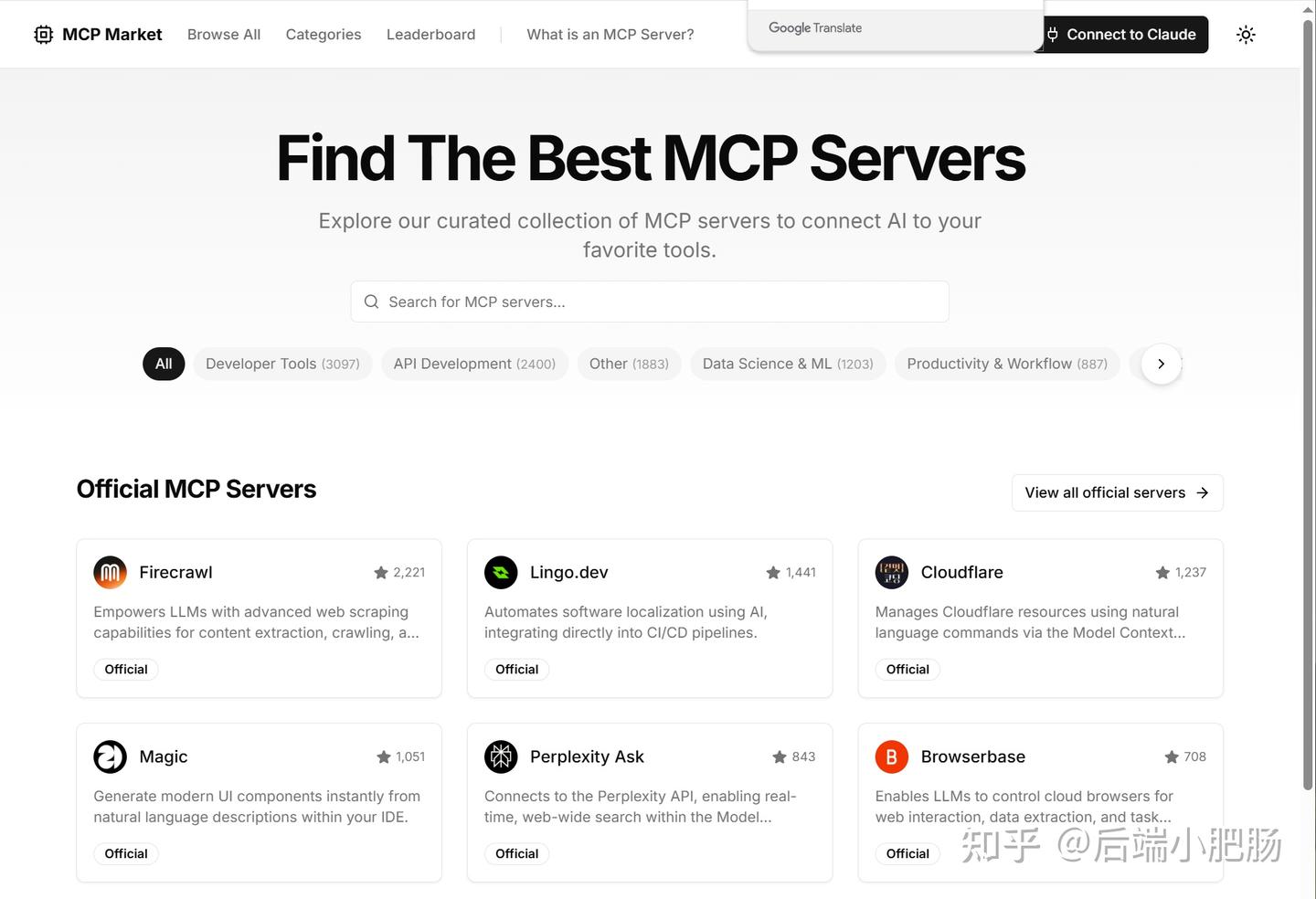Click the 2,221 star count on Firecrawl
The image size is (1316, 899).
coord(409,573)
